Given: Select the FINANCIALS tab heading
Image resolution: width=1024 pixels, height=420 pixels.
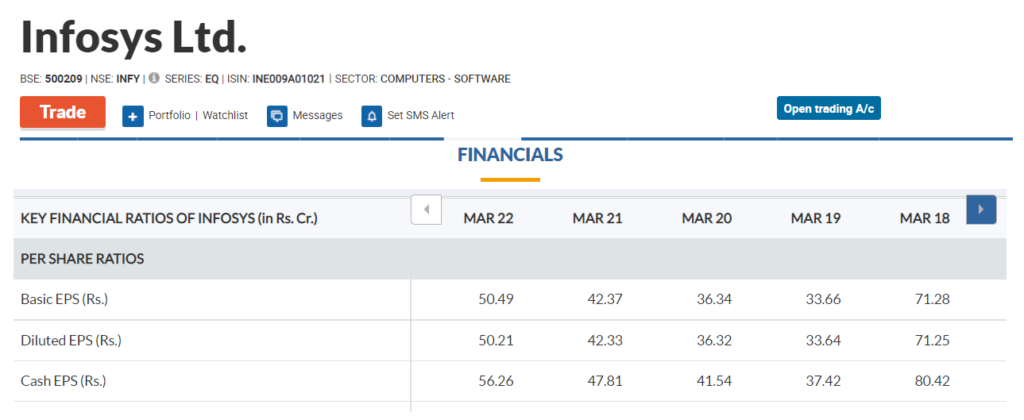Looking at the screenshot, I should [x=510, y=155].
